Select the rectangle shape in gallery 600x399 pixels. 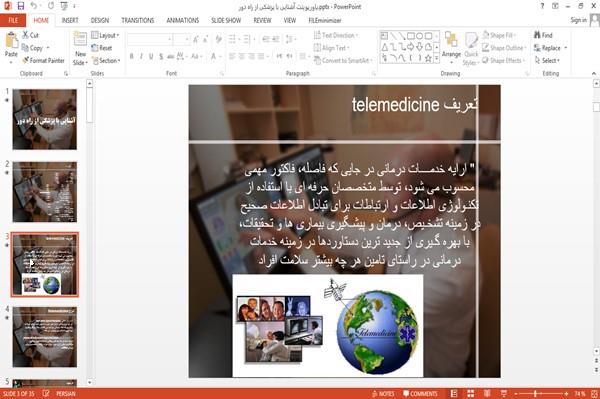tap(411, 36)
